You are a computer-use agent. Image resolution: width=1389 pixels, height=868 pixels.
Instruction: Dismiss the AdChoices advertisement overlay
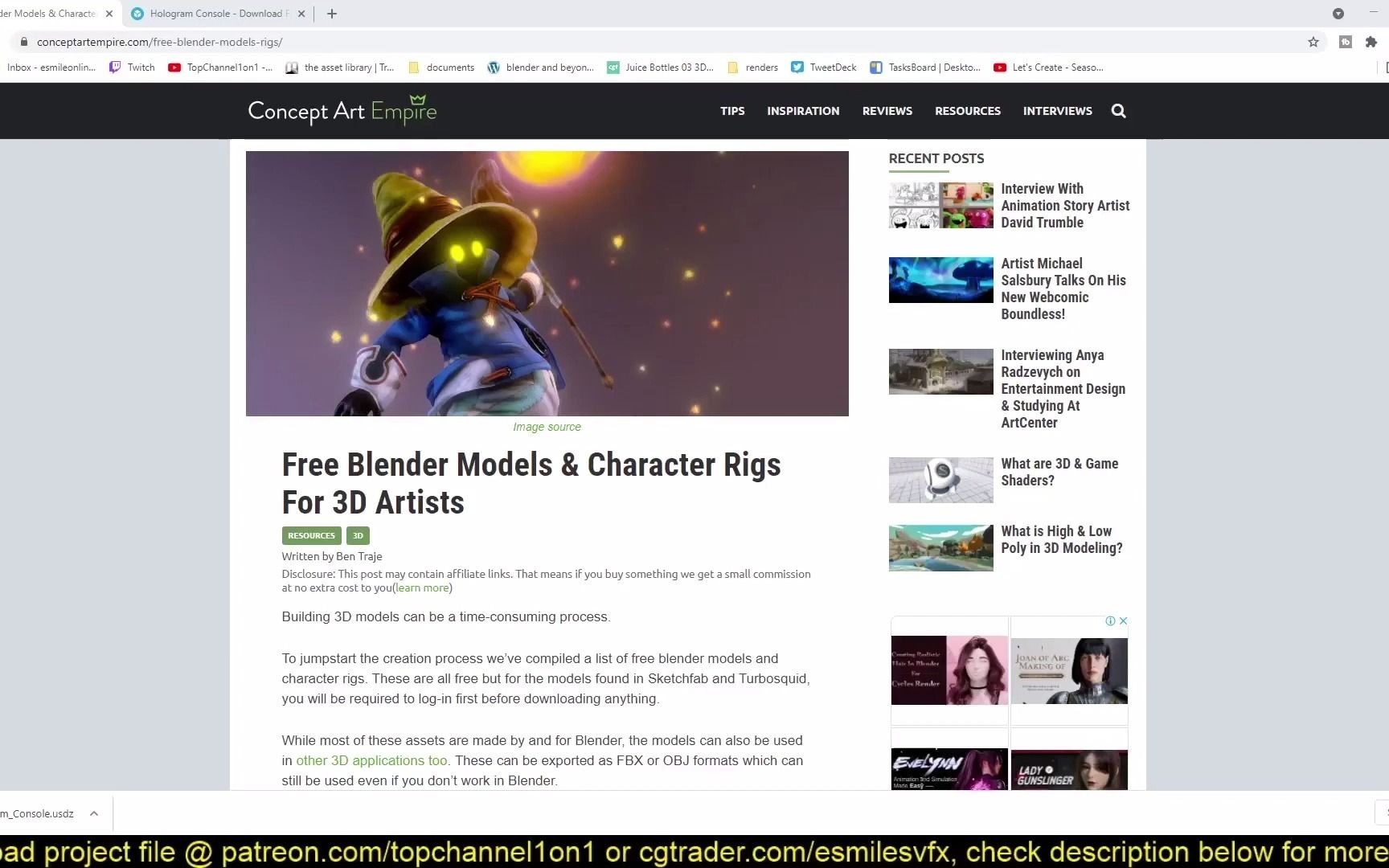pos(1122,620)
